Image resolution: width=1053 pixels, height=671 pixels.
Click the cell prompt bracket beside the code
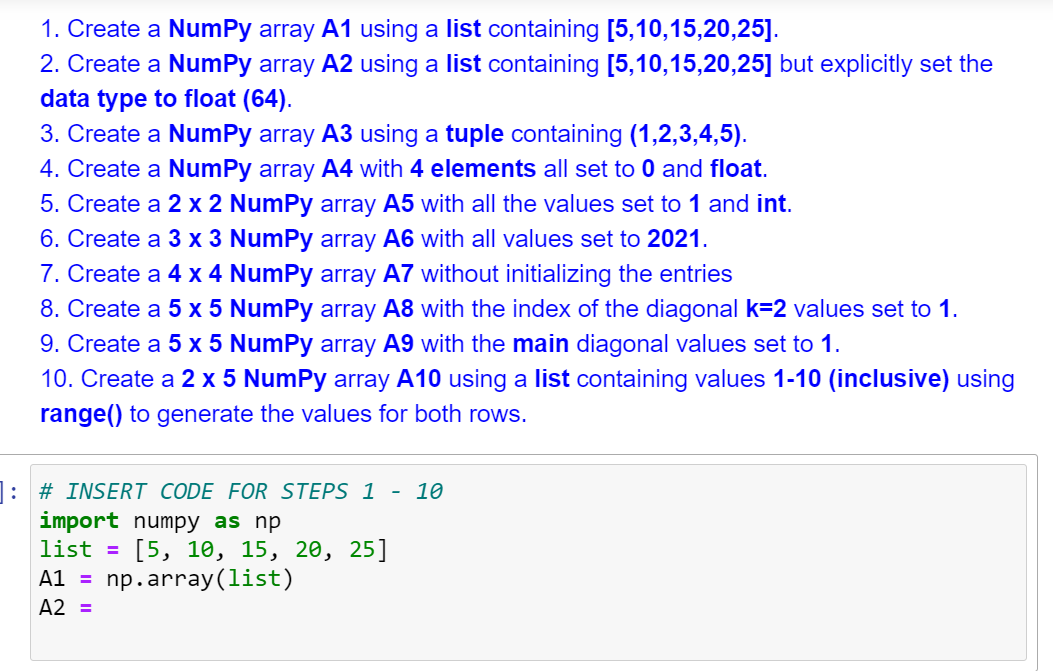9,492
